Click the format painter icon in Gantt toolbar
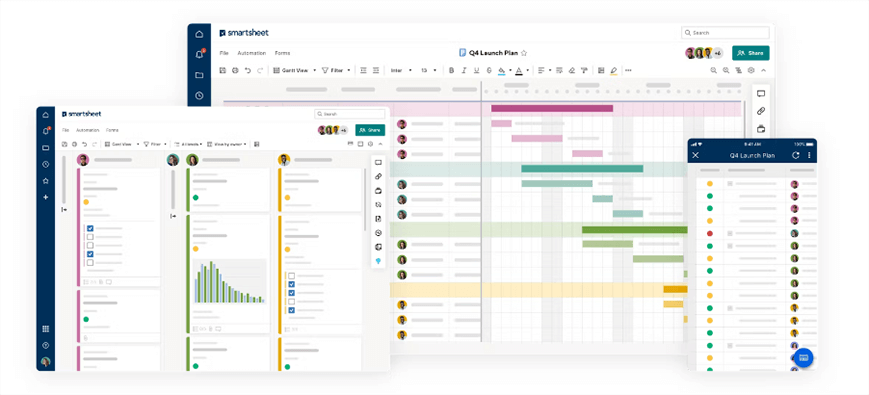869x395 pixels. [584, 70]
